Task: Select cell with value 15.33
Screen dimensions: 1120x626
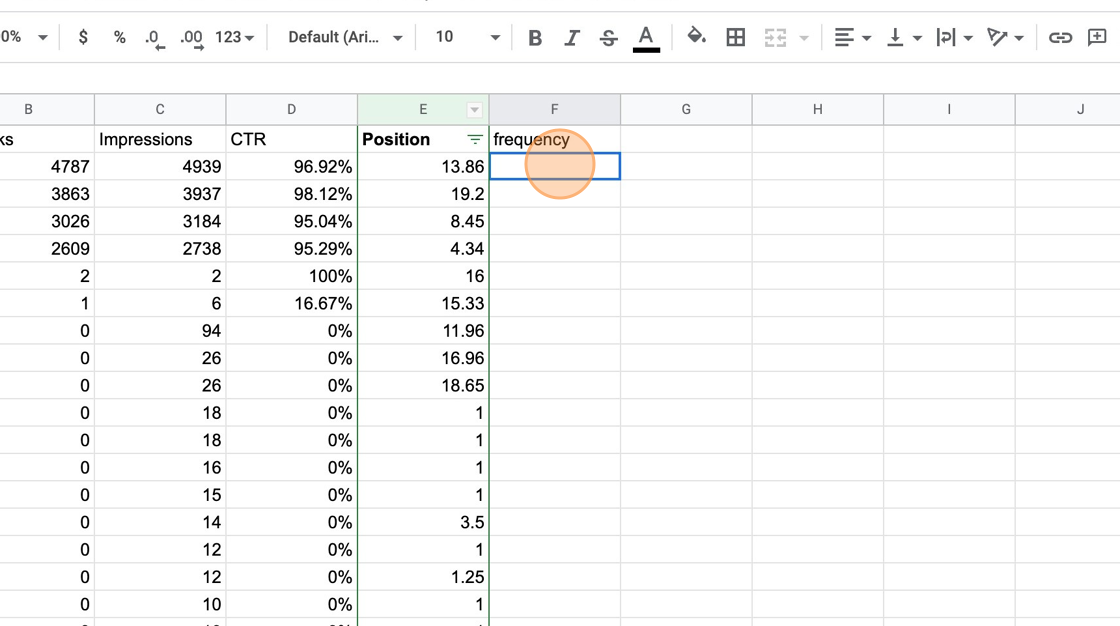Action: coord(423,303)
